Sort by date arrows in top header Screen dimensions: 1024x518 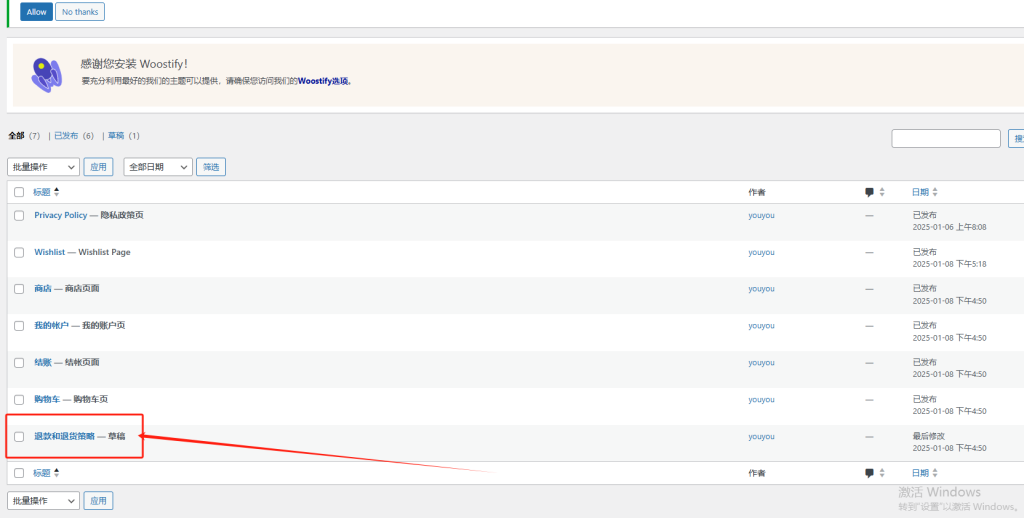(935, 192)
